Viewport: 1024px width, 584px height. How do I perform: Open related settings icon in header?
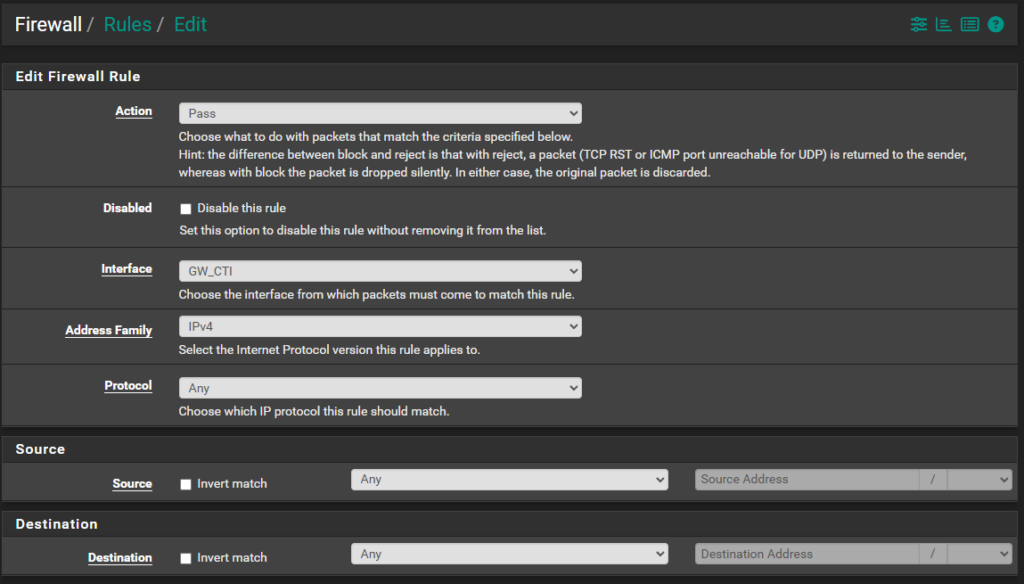[x=918, y=24]
